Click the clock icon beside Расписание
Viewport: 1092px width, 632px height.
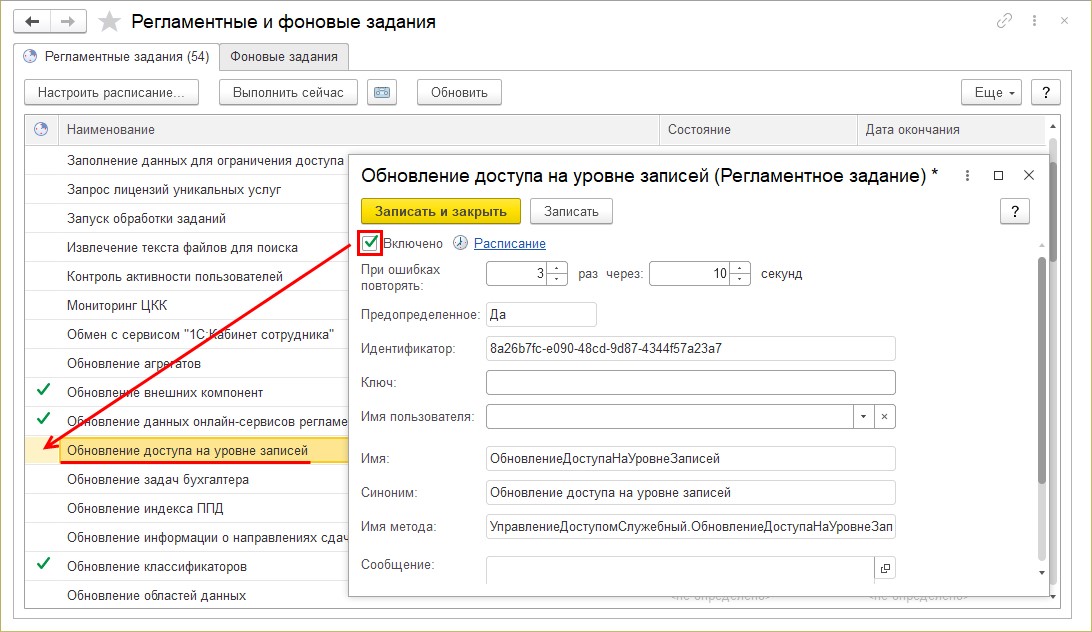point(460,242)
